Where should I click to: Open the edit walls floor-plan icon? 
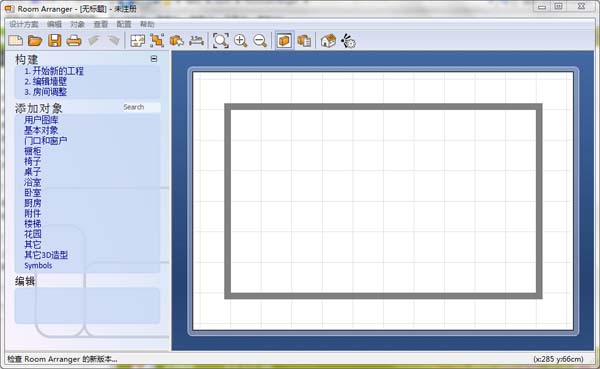pos(138,41)
